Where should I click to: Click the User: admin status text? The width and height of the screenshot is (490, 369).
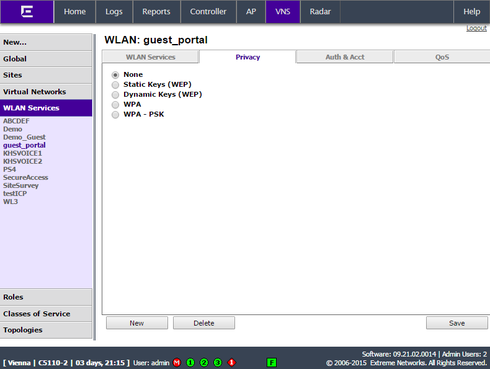151,363
